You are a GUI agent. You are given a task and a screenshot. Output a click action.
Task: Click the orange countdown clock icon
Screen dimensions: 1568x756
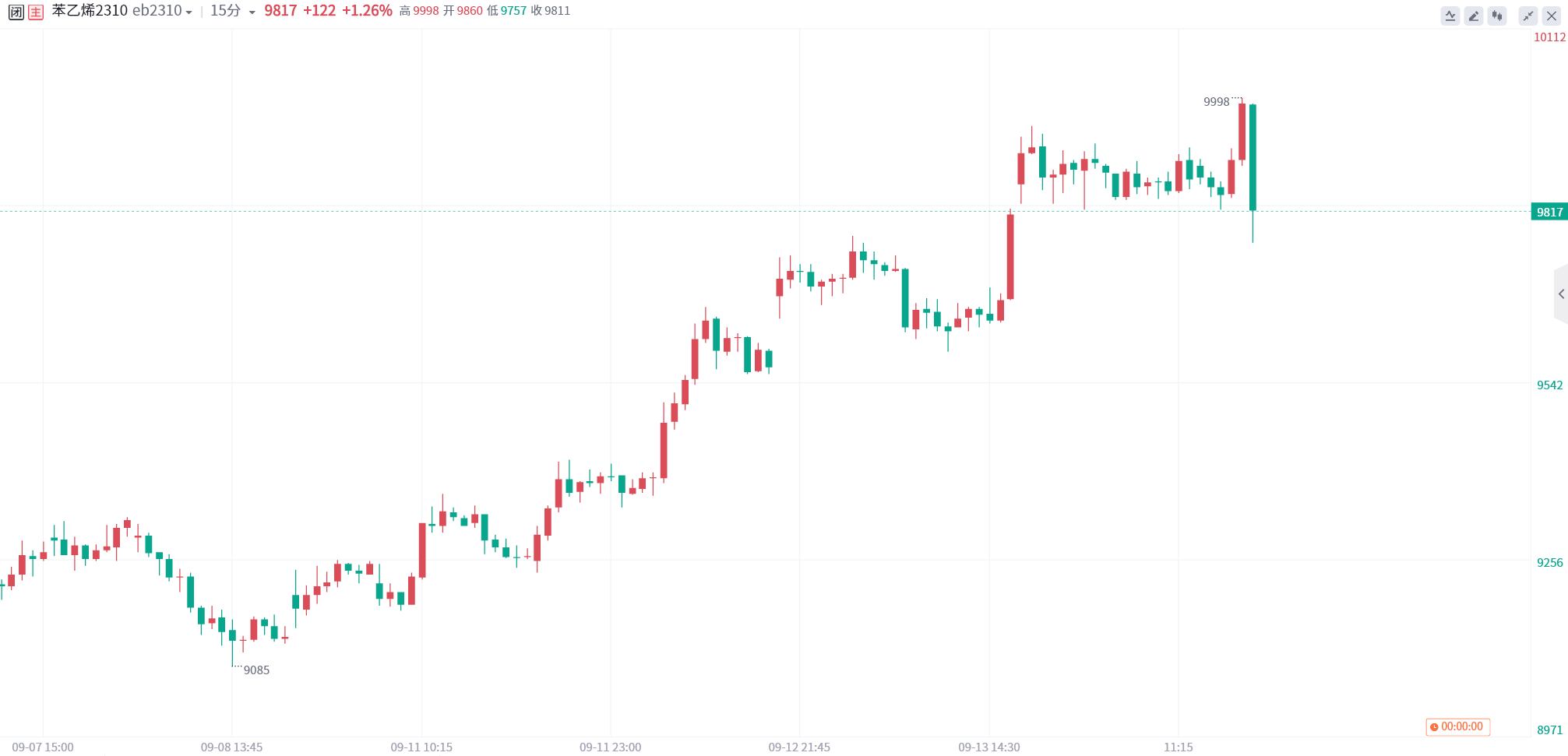[x=1434, y=727]
